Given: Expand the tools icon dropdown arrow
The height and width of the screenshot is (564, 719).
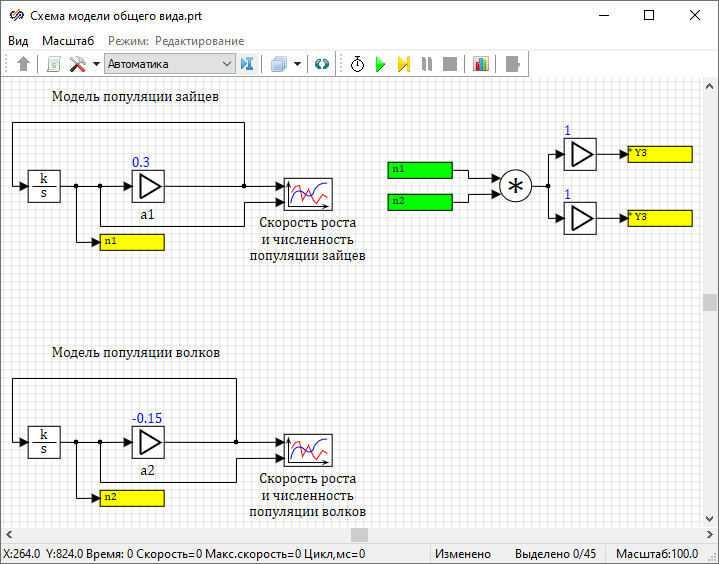Looking at the screenshot, I should [96, 64].
